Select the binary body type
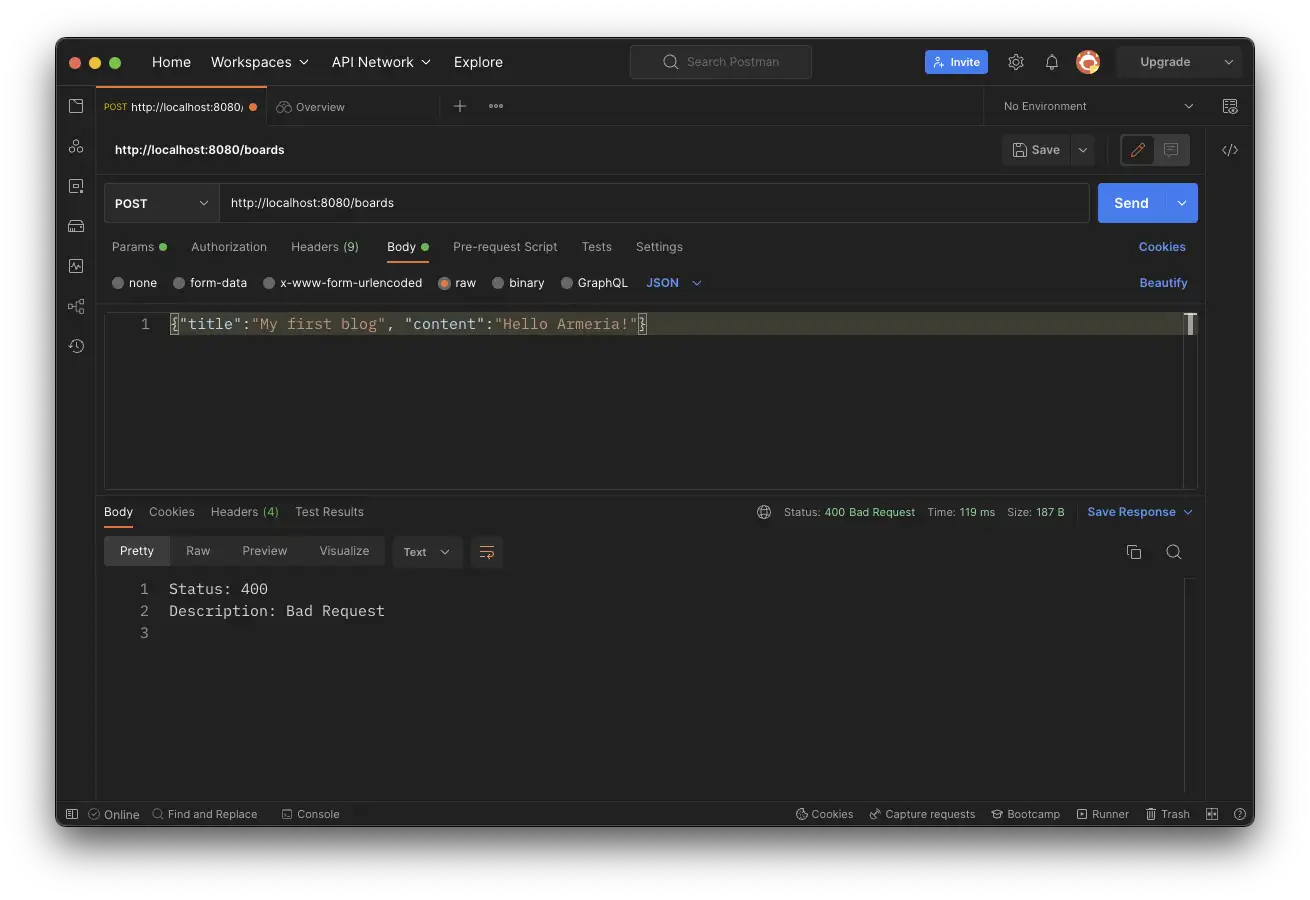 [518, 283]
